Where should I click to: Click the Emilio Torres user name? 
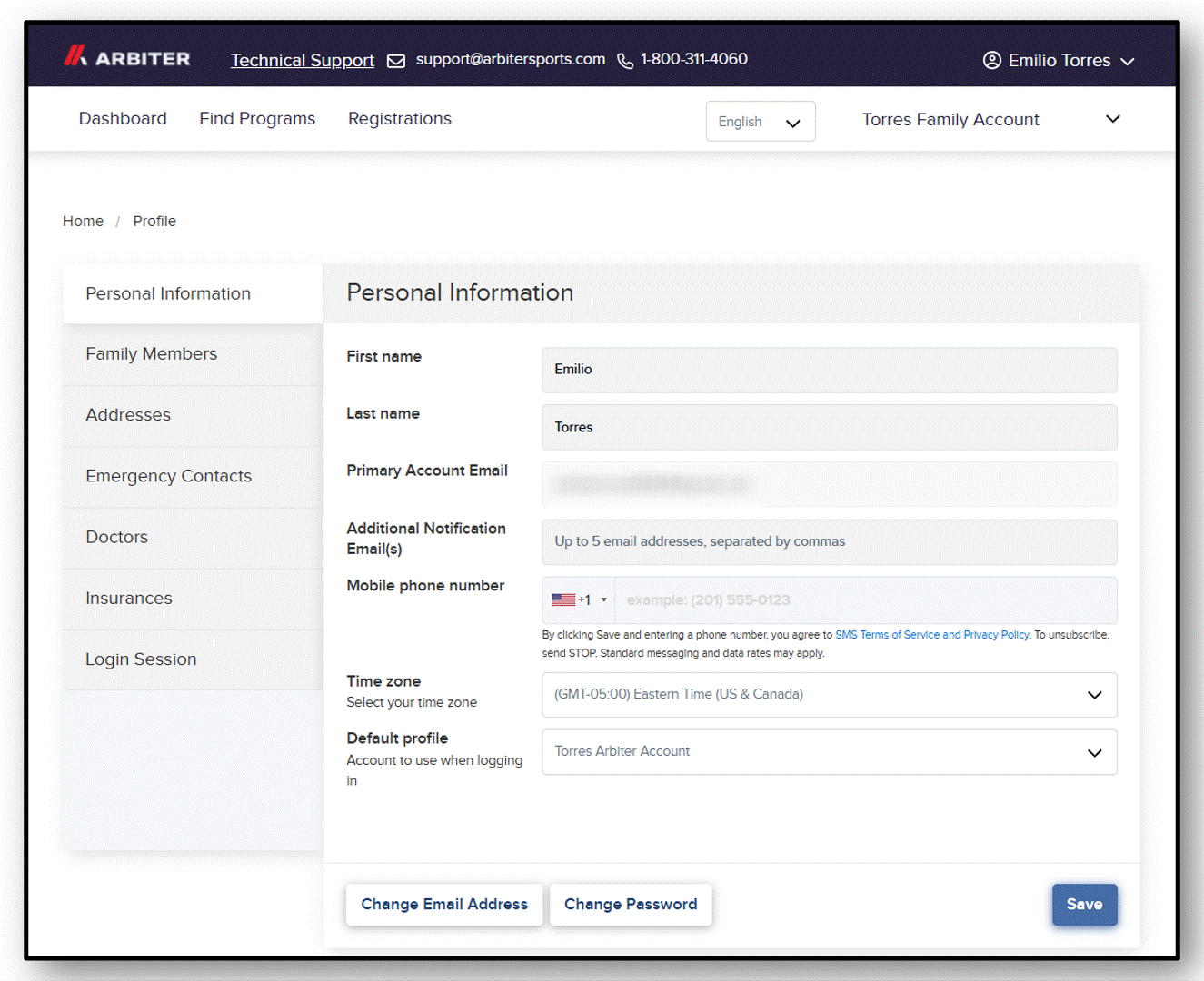(1060, 61)
